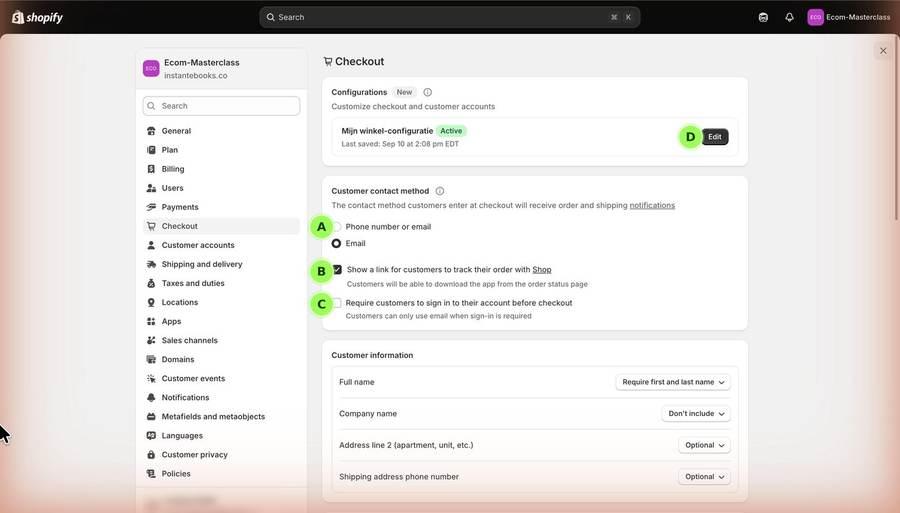Open the Ecom-Masterclass account menu
The image size is (900, 513).
[x=849, y=17]
